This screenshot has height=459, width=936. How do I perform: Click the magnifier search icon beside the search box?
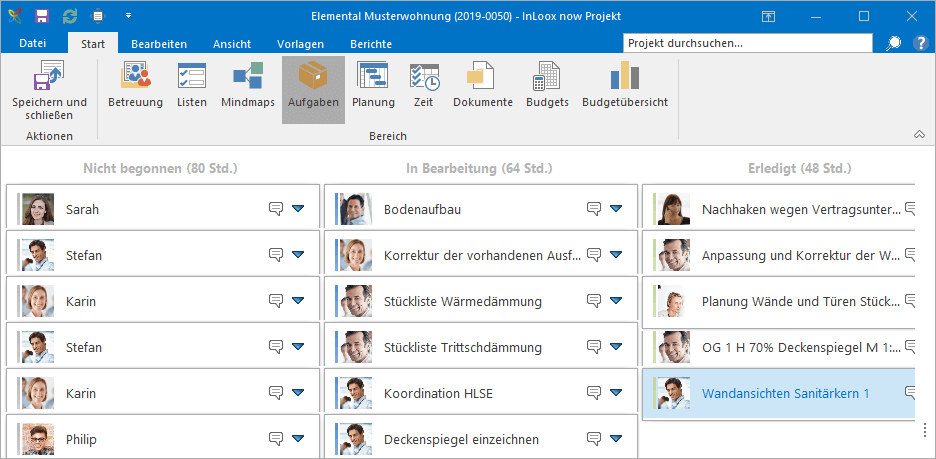[x=894, y=43]
